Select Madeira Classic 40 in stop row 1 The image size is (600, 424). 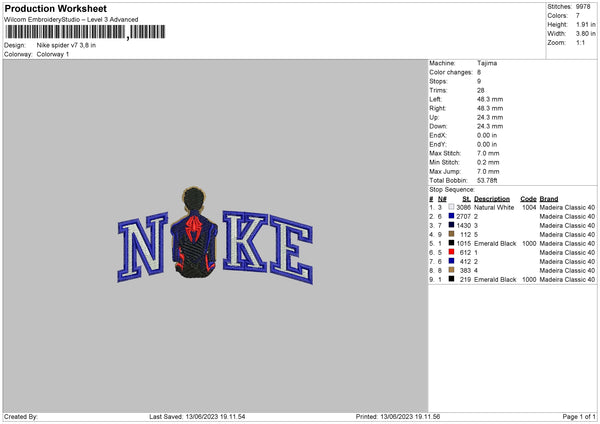[x=567, y=207]
